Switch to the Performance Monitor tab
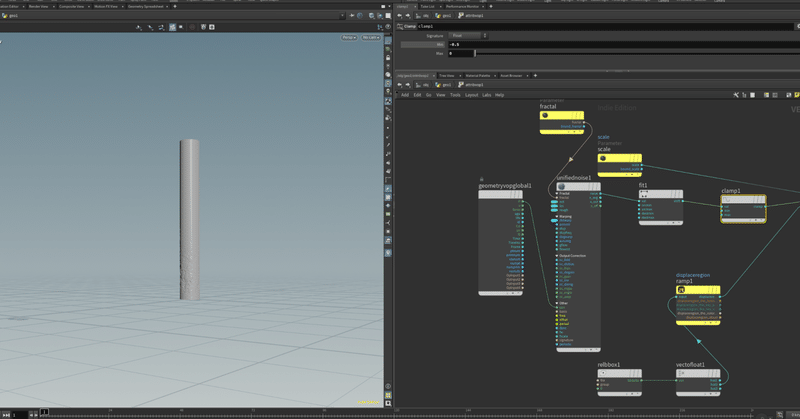Viewport: 800px width, 419px height. [x=462, y=7]
